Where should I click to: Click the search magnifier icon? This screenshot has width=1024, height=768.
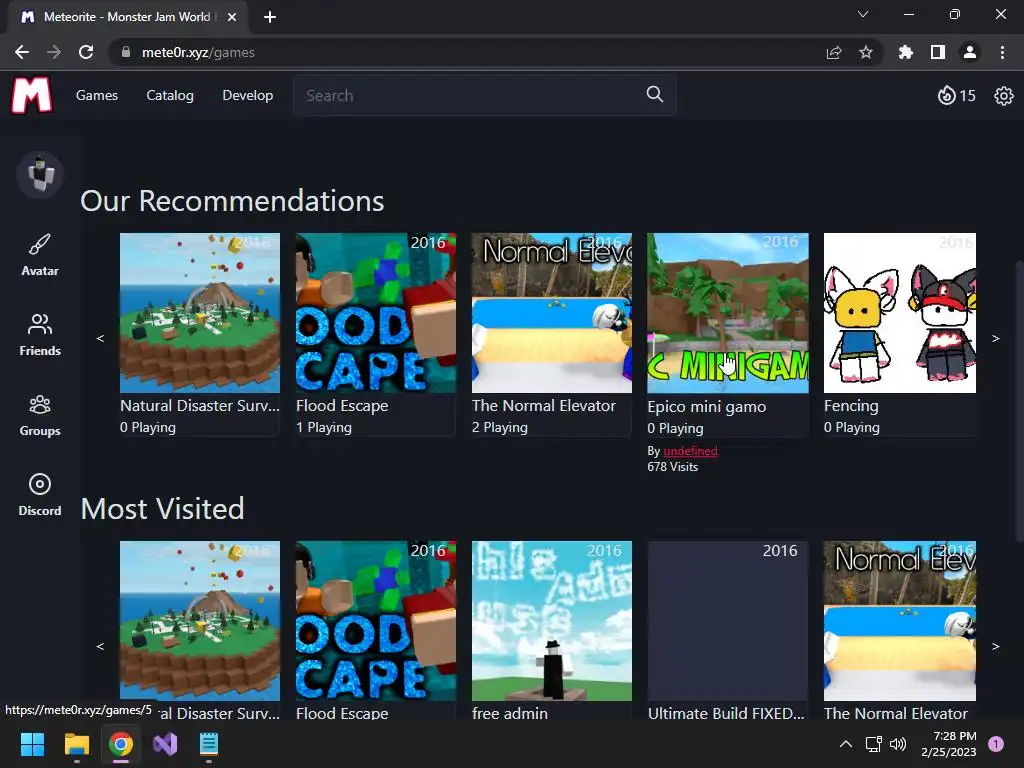pyautogui.click(x=655, y=95)
